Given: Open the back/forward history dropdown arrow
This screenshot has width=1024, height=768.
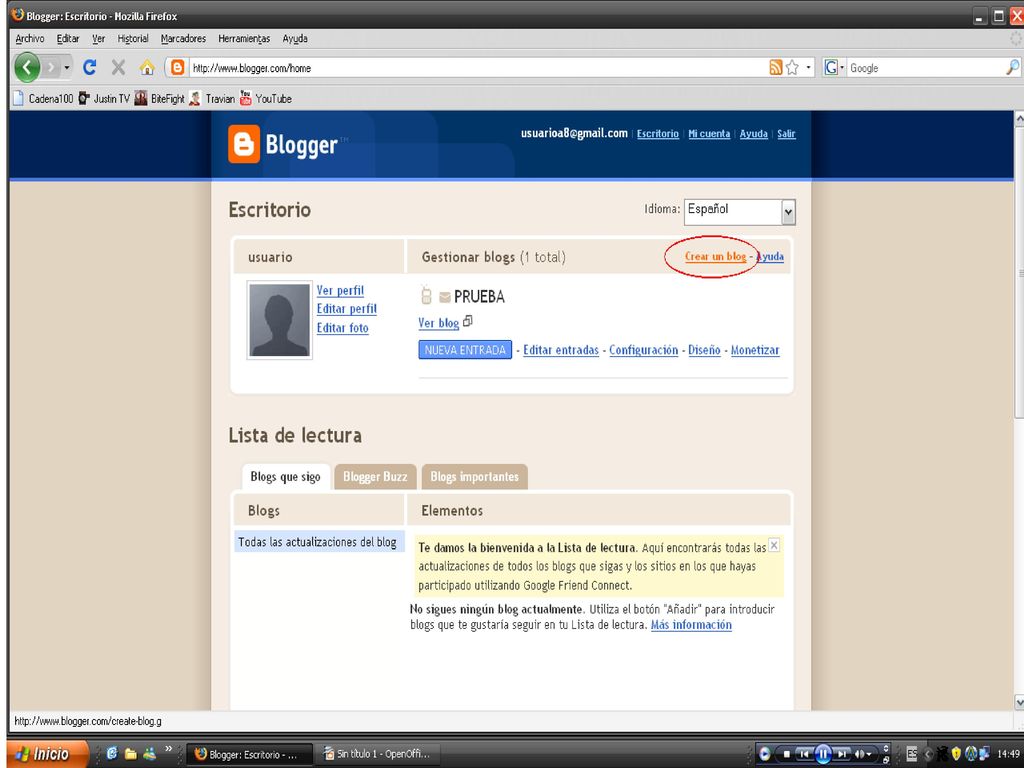Looking at the screenshot, I should [x=67, y=67].
